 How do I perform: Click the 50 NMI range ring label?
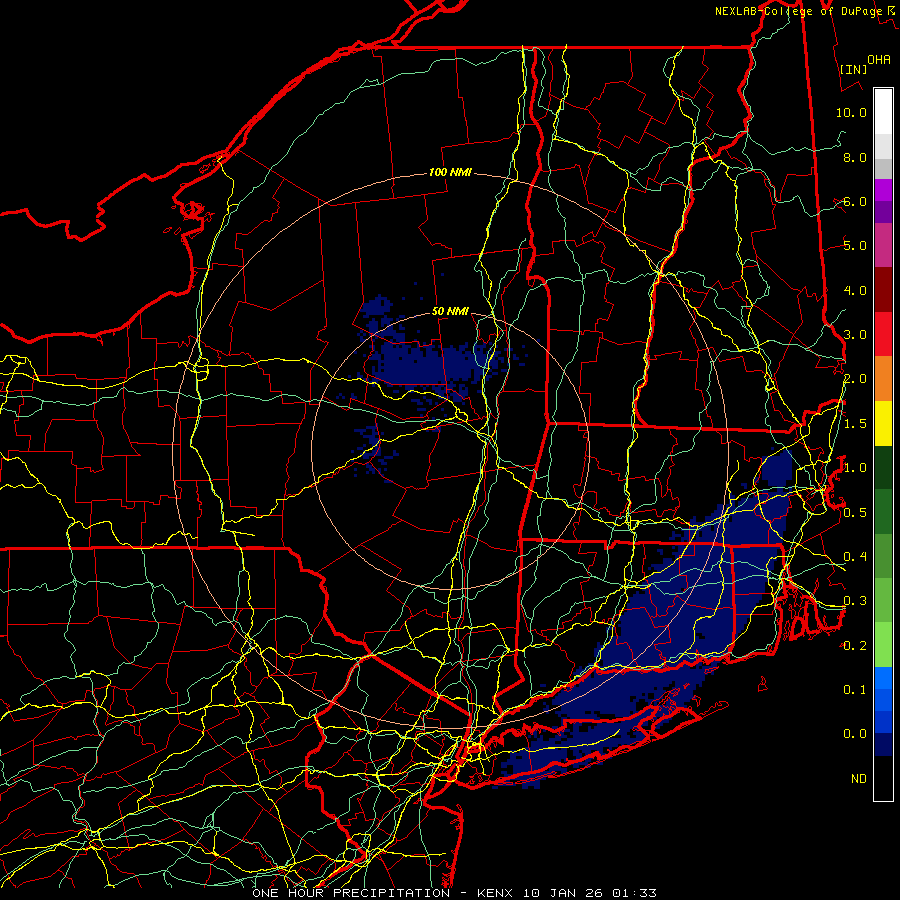[x=450, y=311]
